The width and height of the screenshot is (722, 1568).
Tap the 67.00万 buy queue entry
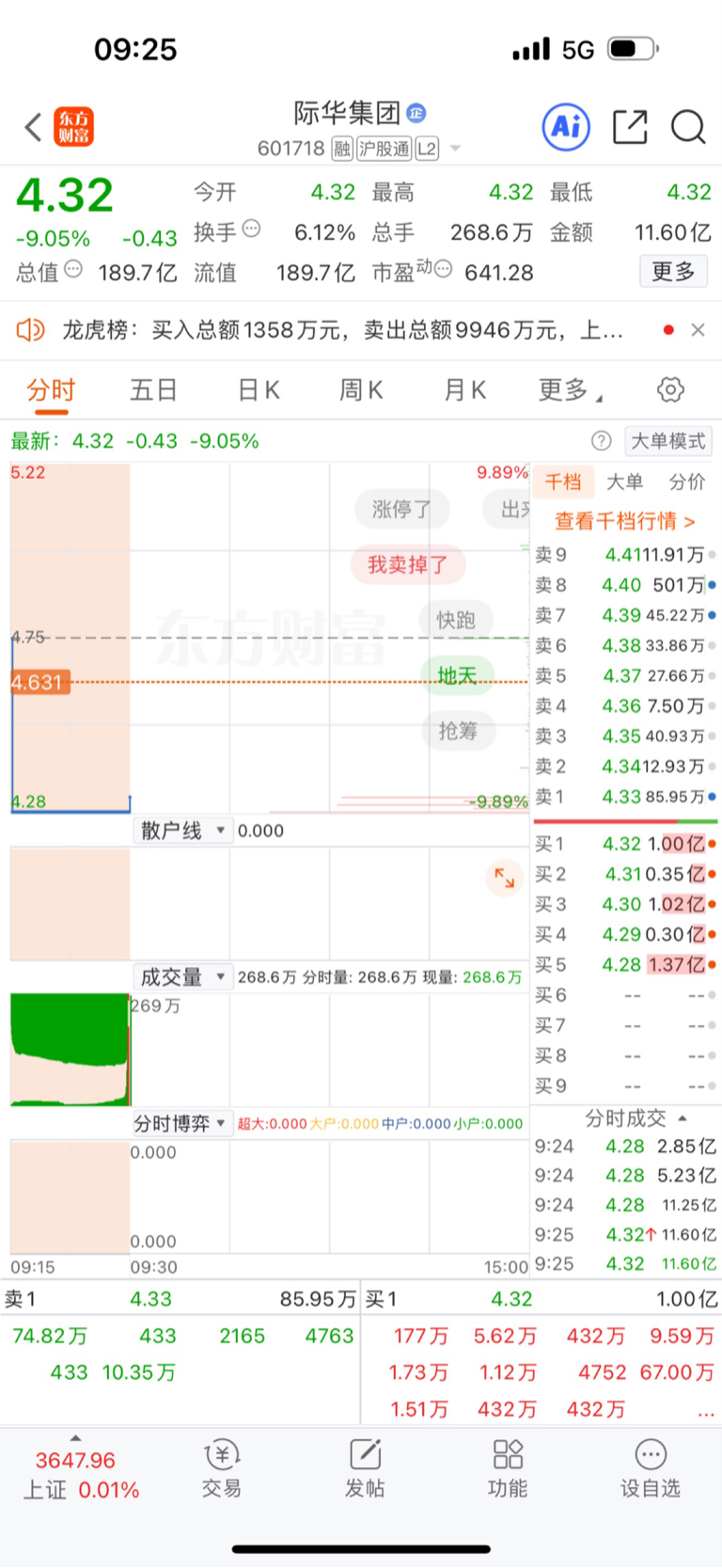(677, 1372)
